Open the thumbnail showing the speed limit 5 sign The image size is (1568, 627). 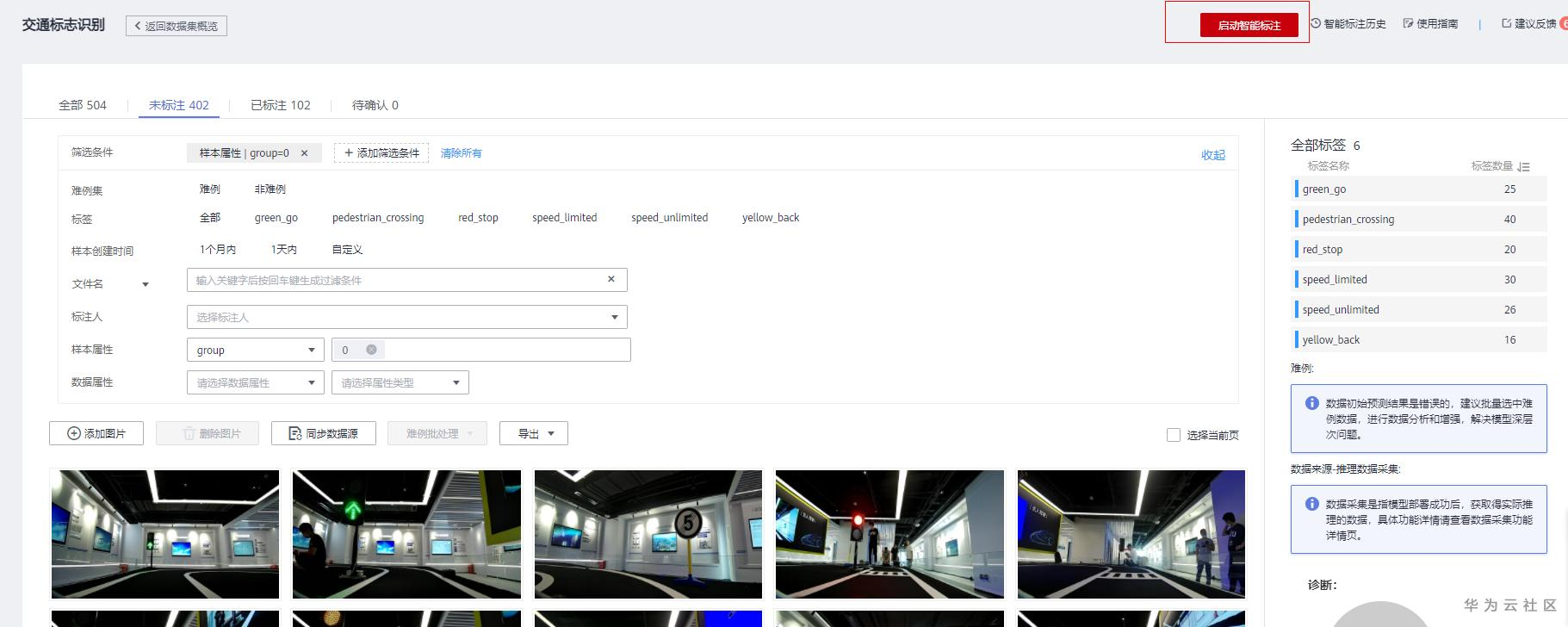click(x=648, y=534)
